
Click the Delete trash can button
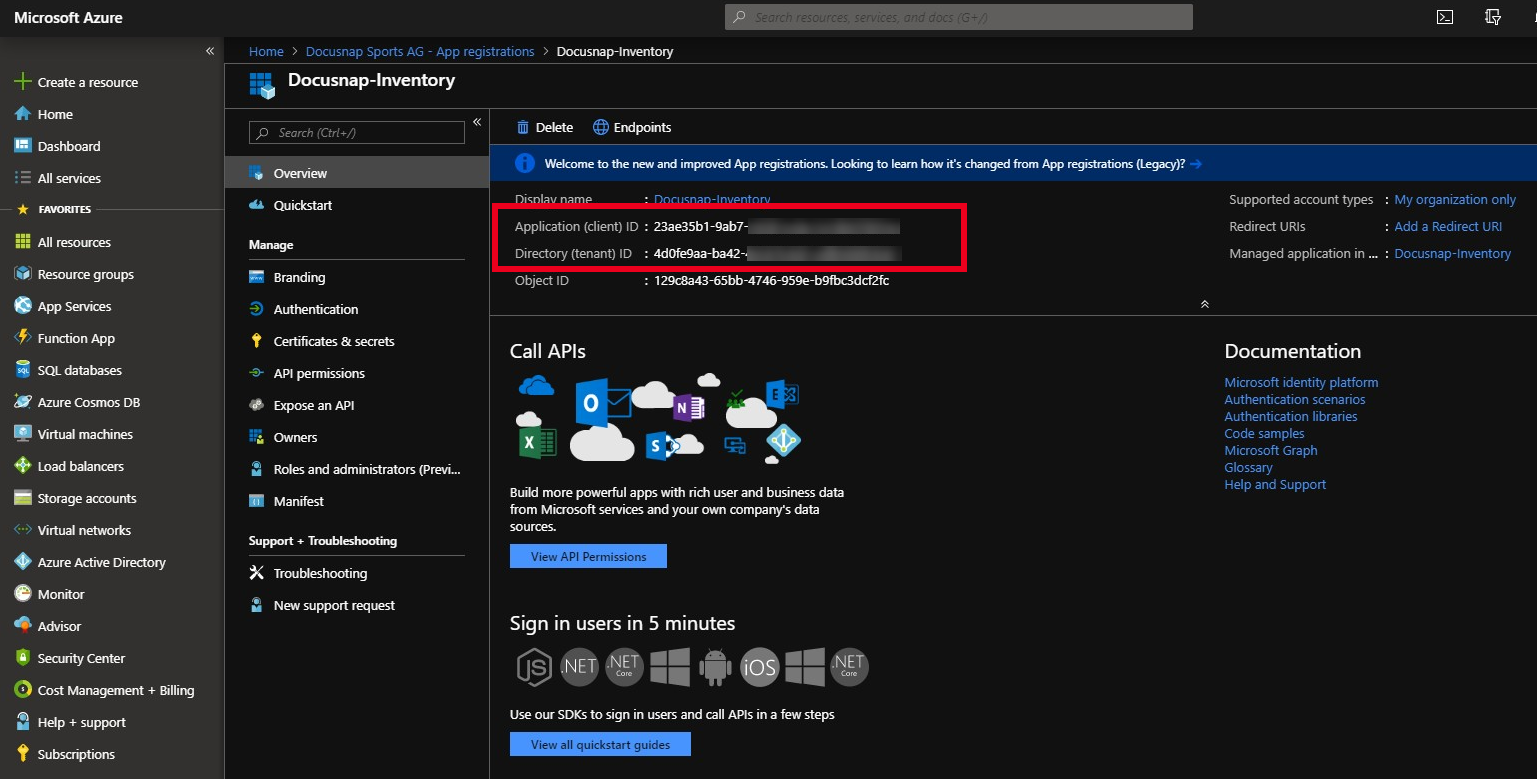pyautogui.click(x=545, y=127)
